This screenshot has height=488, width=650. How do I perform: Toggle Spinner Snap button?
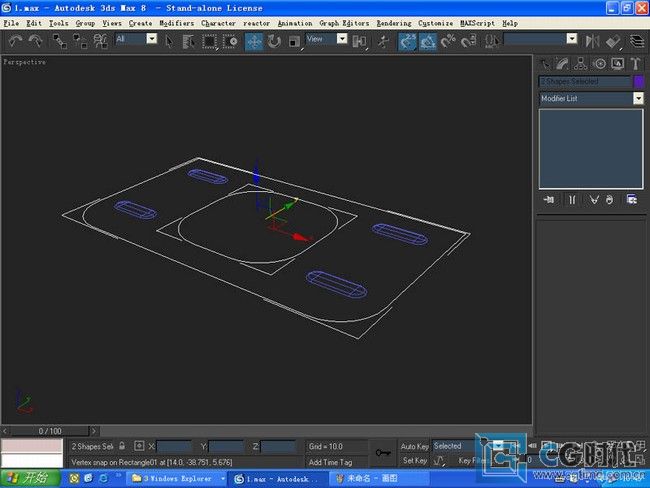[x=468, y=41]
